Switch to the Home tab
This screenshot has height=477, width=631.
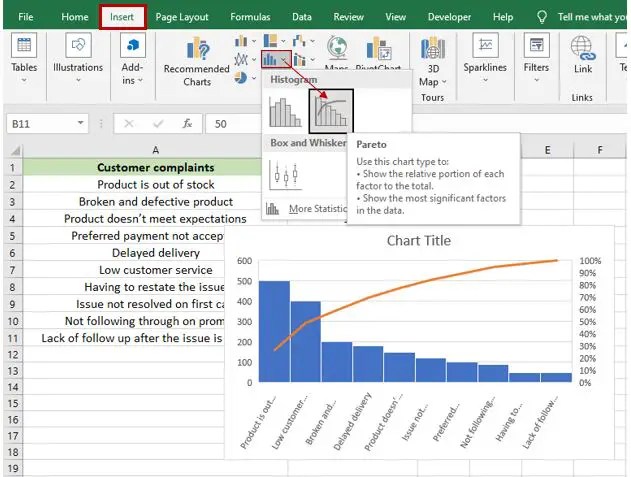(x=74, y=17)
